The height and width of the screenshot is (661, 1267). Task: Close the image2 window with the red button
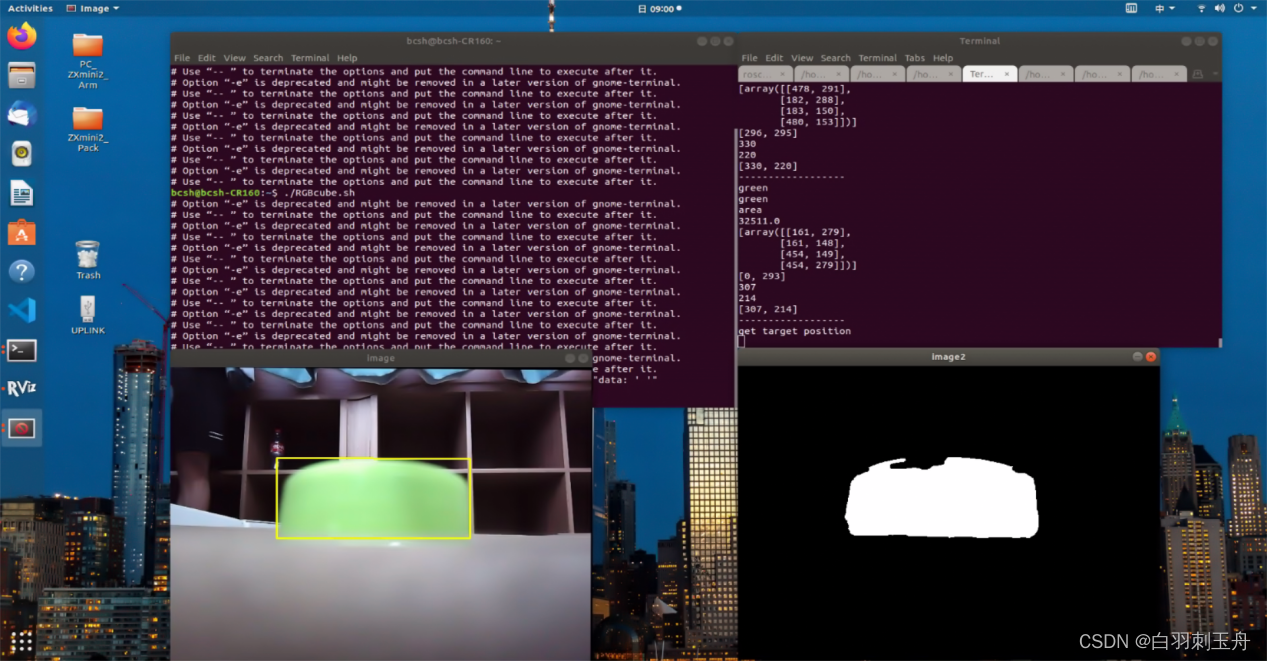[x=1151, y=357]
